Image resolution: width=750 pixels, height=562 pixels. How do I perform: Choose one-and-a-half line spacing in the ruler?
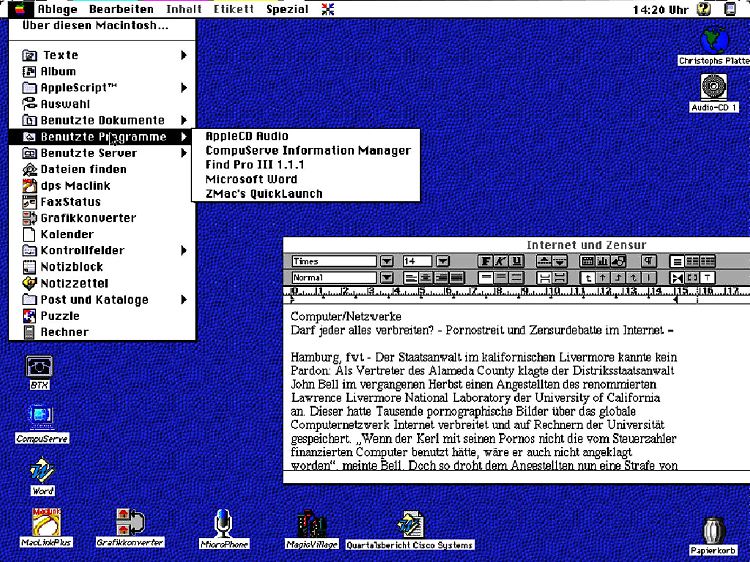point(501,277)
